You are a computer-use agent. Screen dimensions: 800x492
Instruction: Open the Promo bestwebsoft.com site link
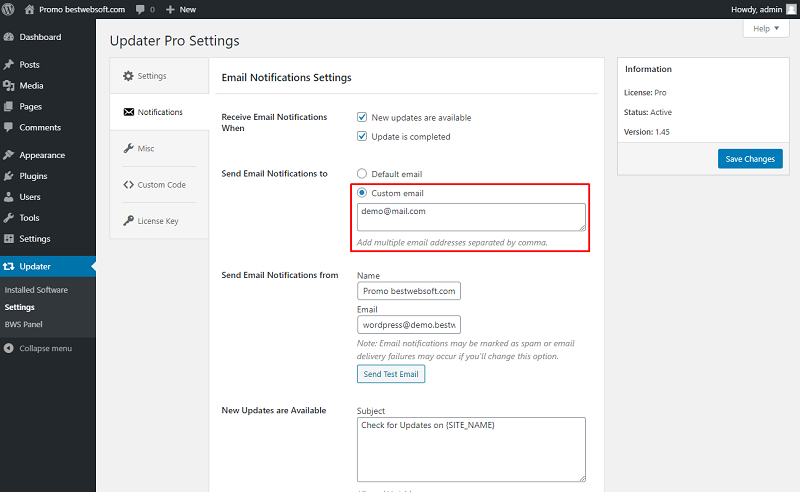(82, 10)
